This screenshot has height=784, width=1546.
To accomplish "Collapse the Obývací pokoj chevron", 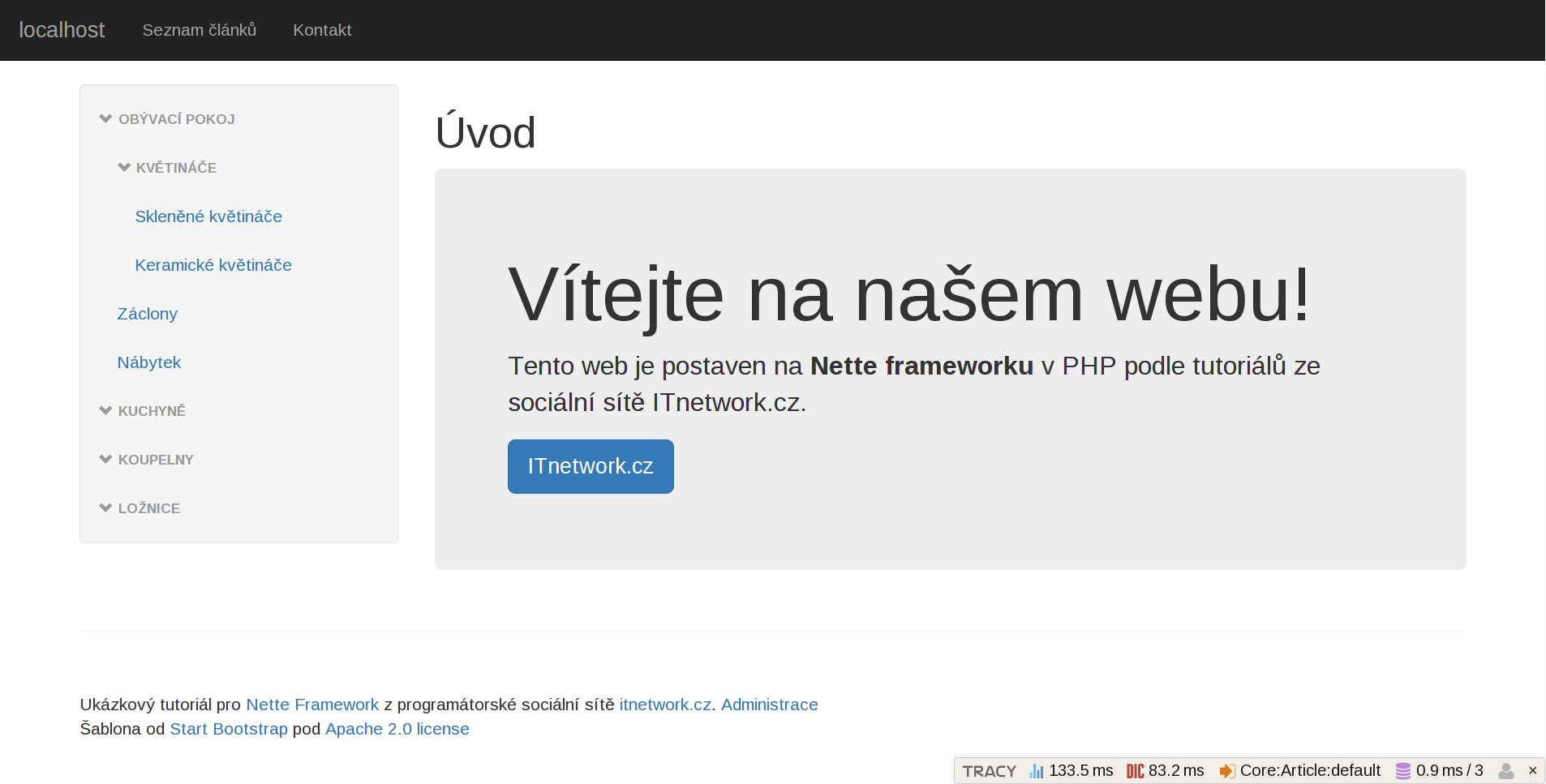I will click(105, 118).
